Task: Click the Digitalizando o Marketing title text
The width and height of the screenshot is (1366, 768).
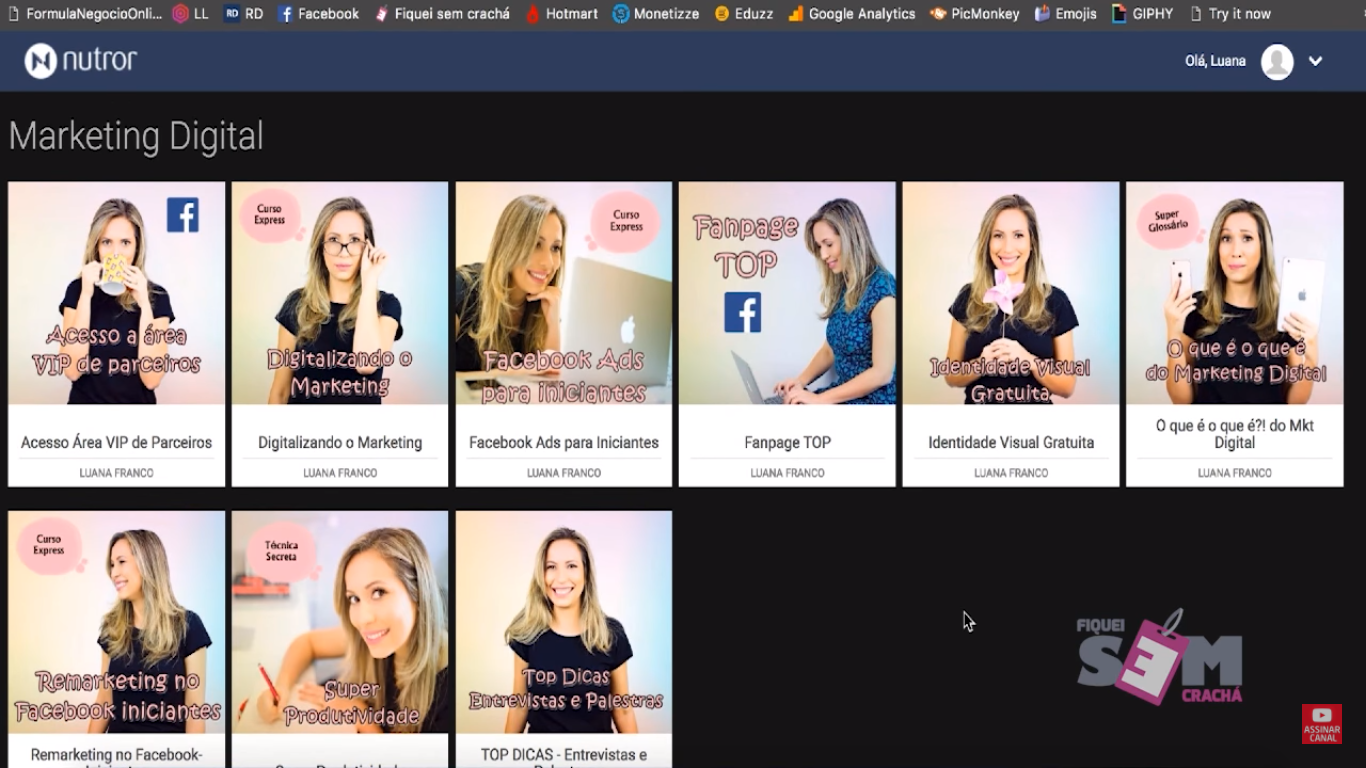Action: click(340, 442)
